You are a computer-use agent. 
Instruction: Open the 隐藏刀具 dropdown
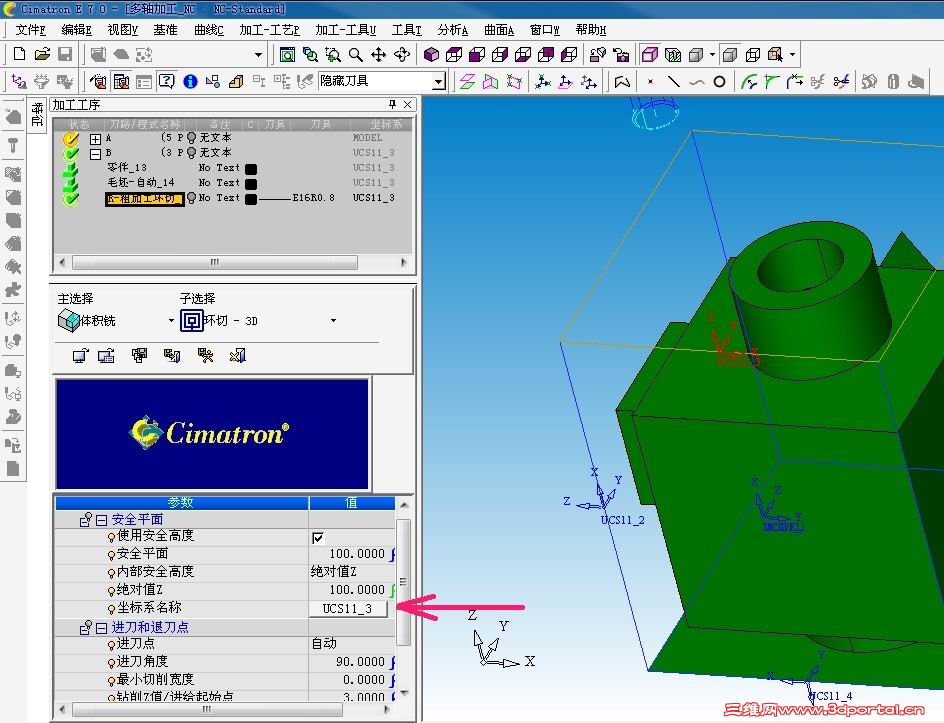click(x=439, y=81)
